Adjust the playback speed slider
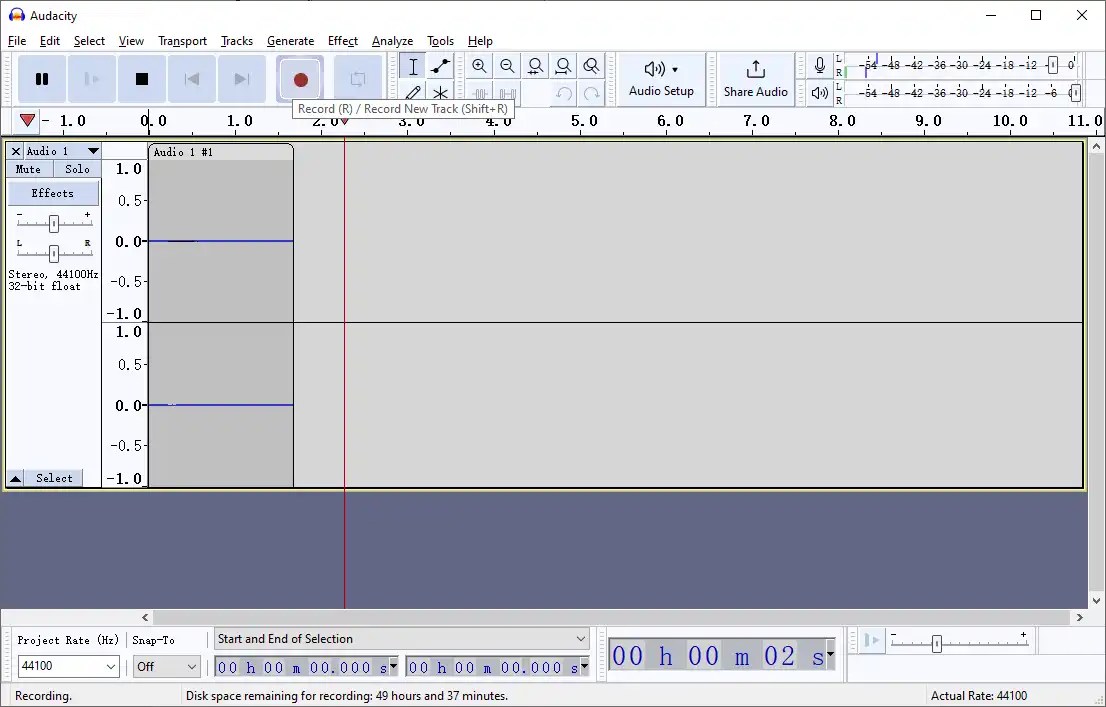 click(937, 643)
